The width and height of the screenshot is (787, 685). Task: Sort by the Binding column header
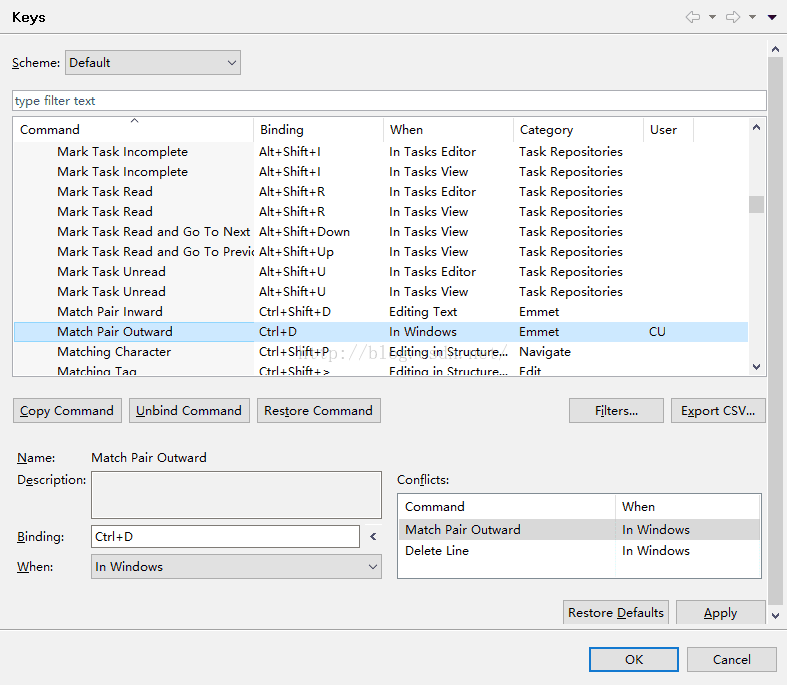(x=318, y=129)
